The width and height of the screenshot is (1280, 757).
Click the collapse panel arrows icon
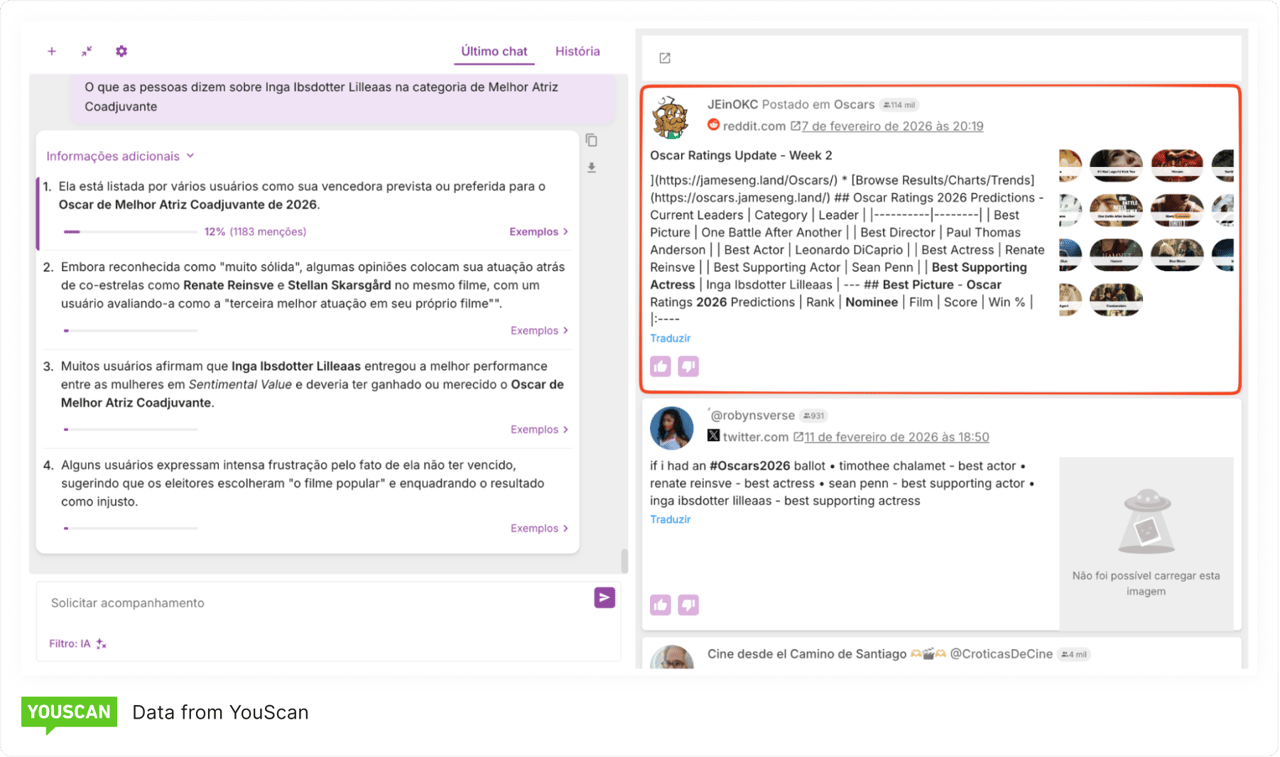click(x=87, y=51)
